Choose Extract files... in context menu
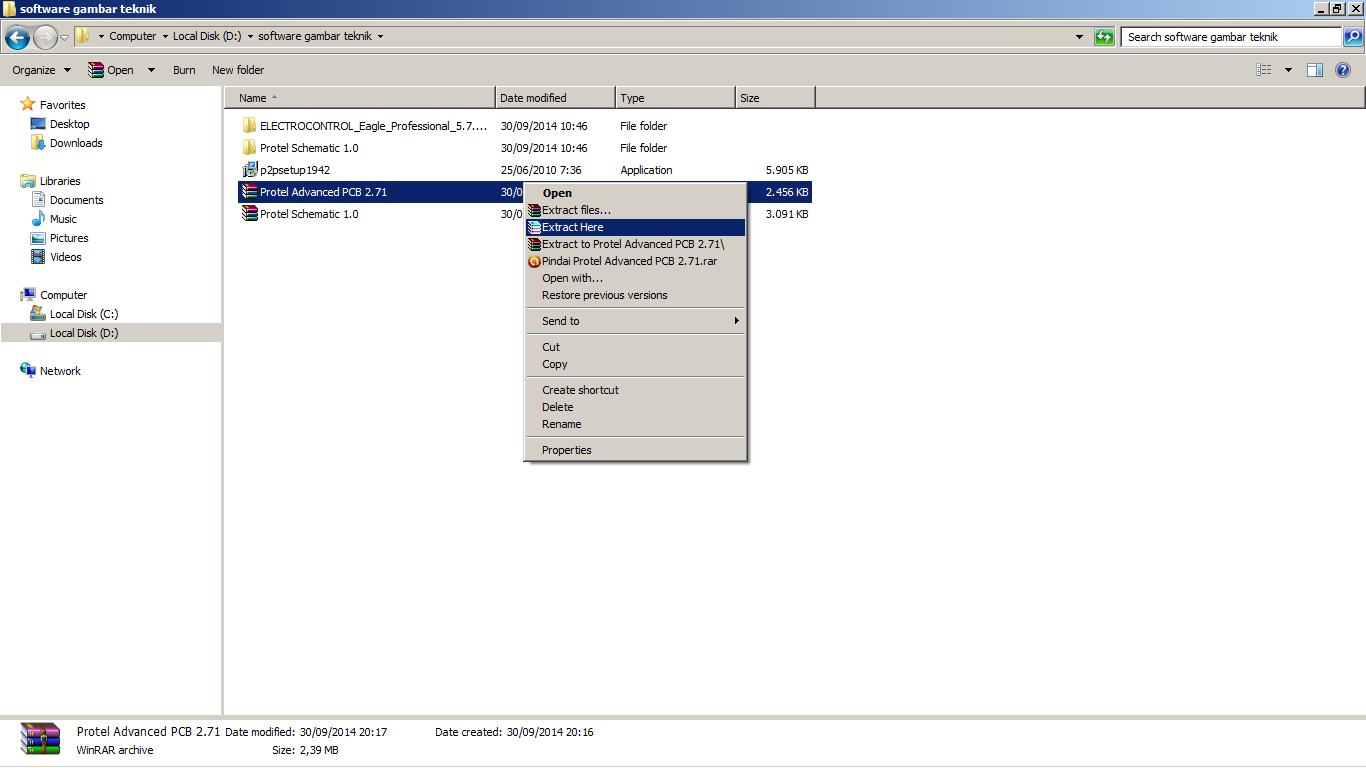This screenshot has width=1366, height=768. click(x=636, y=210)
